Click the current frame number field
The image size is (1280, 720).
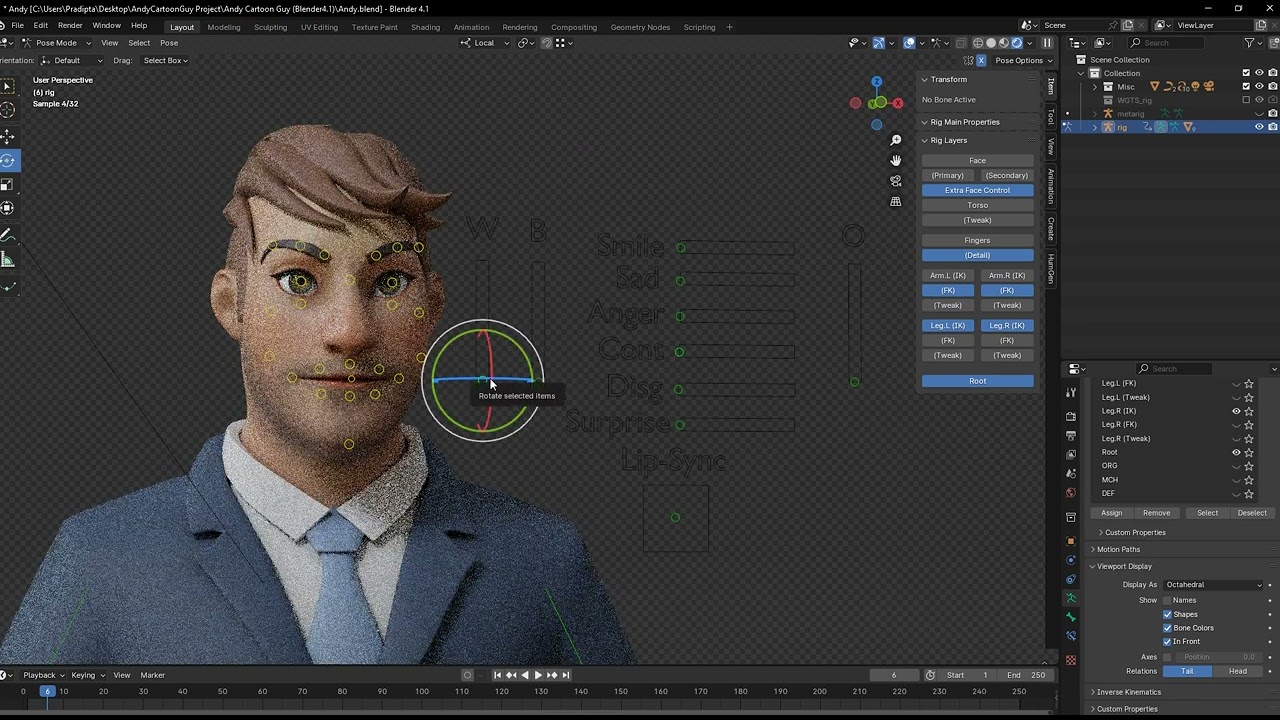pyautogui.click(x=894, y=675)
